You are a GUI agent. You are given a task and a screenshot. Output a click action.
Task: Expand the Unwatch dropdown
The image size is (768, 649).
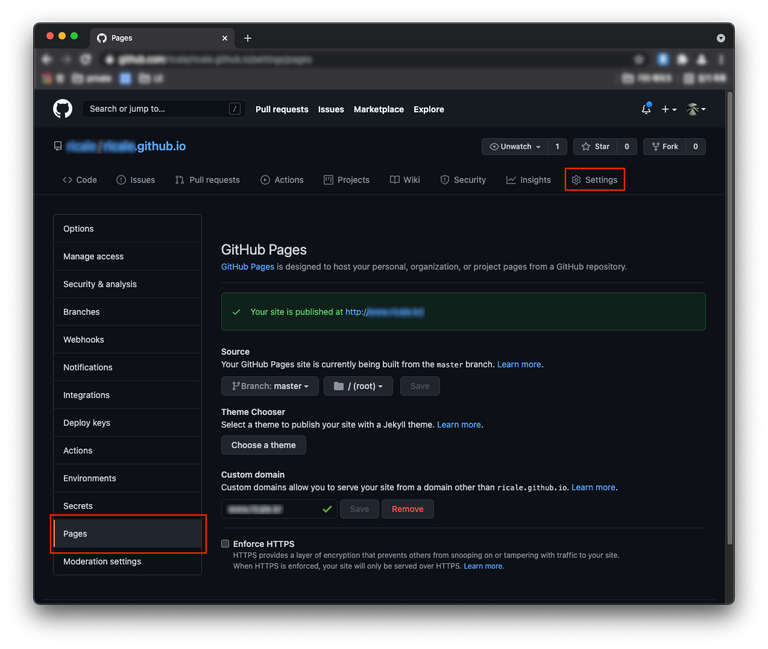click(515, 146)
